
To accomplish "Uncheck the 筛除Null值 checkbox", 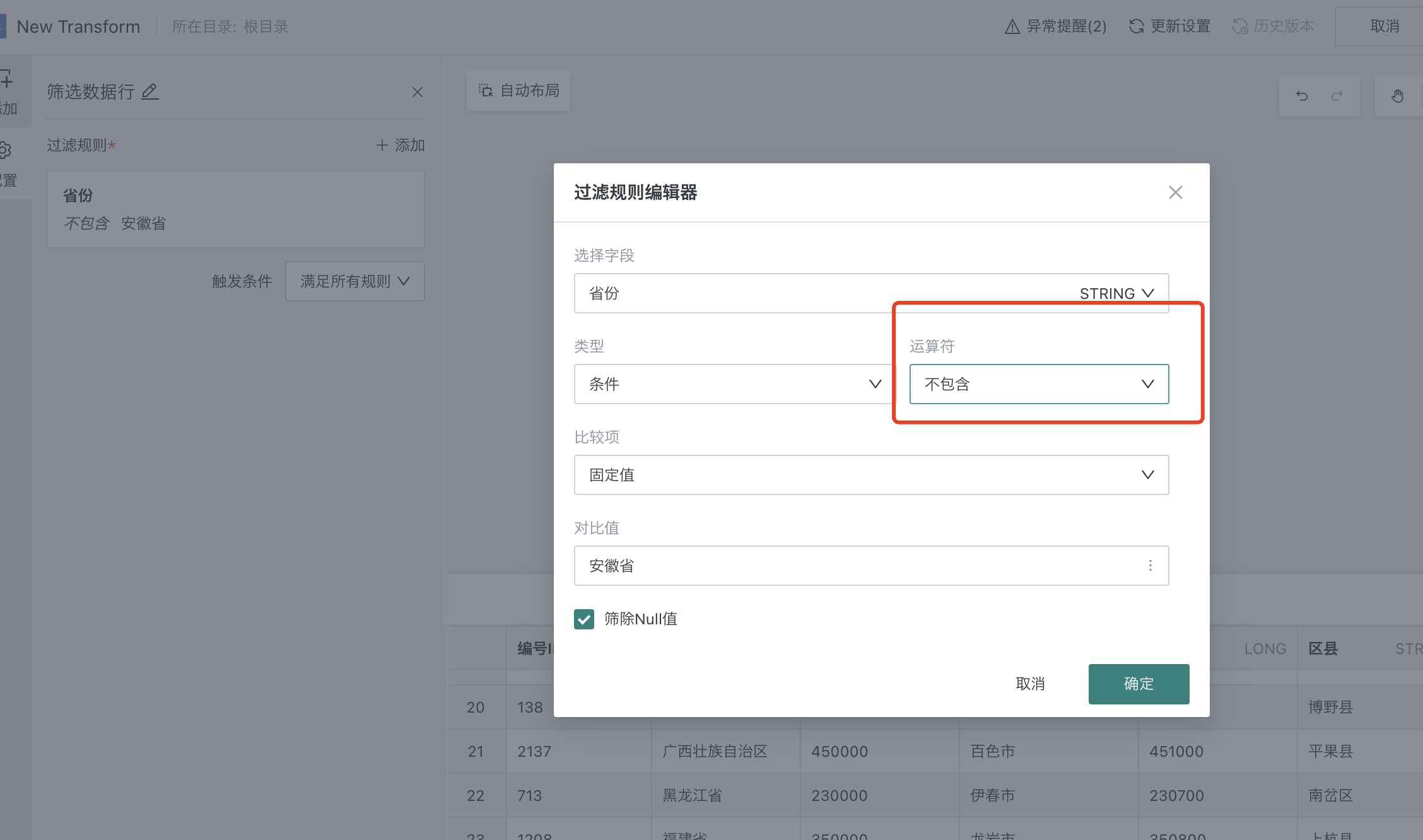I will pyautogui.click(x=584, y=619).
